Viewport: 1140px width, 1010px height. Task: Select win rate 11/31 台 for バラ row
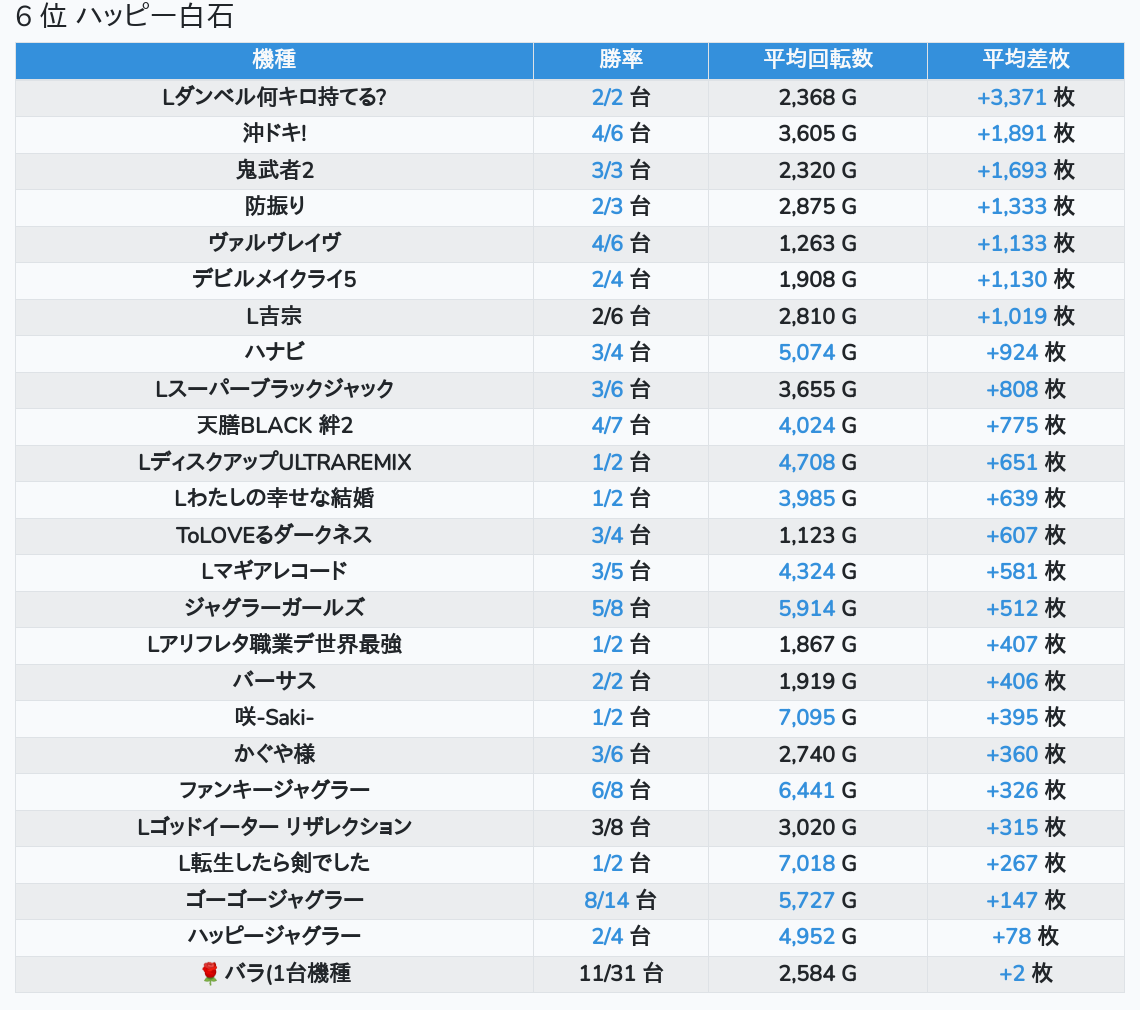(621, 973)
